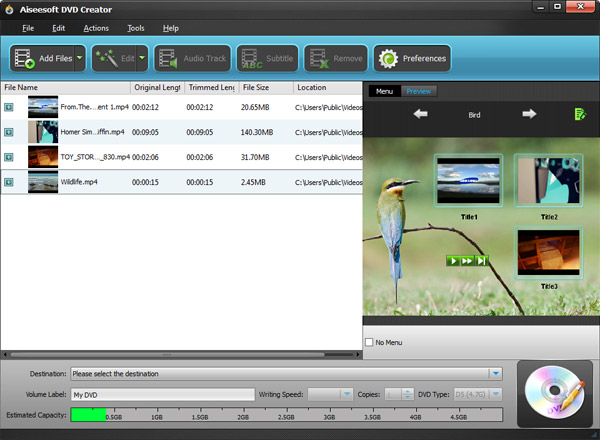Click the Burn DVD disc button

[554, 393]
